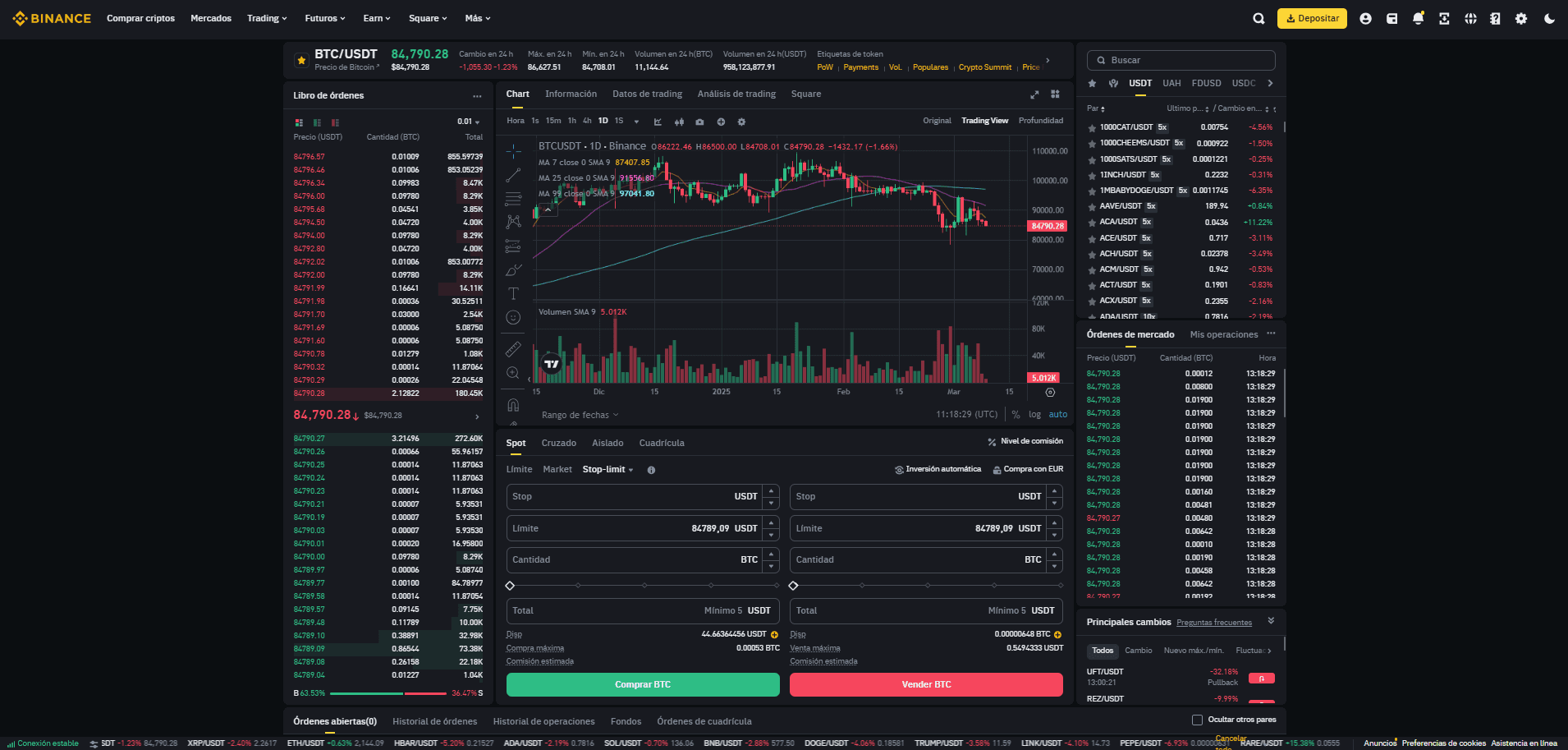
Task: Click Comprar BTC button
Action: [x=643, y=684]
